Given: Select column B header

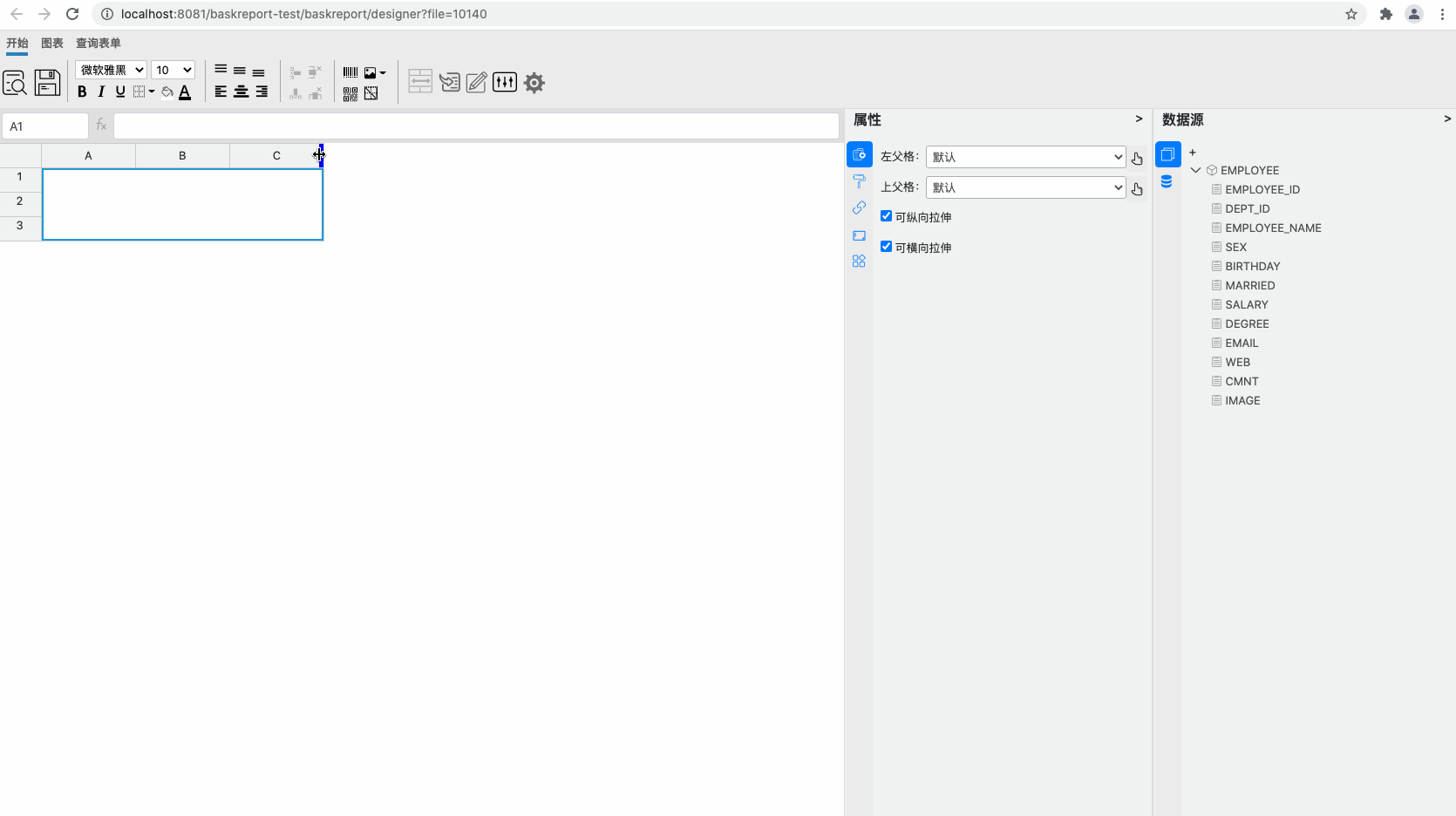Looking at the screenshot, I should tap(182, 155).
